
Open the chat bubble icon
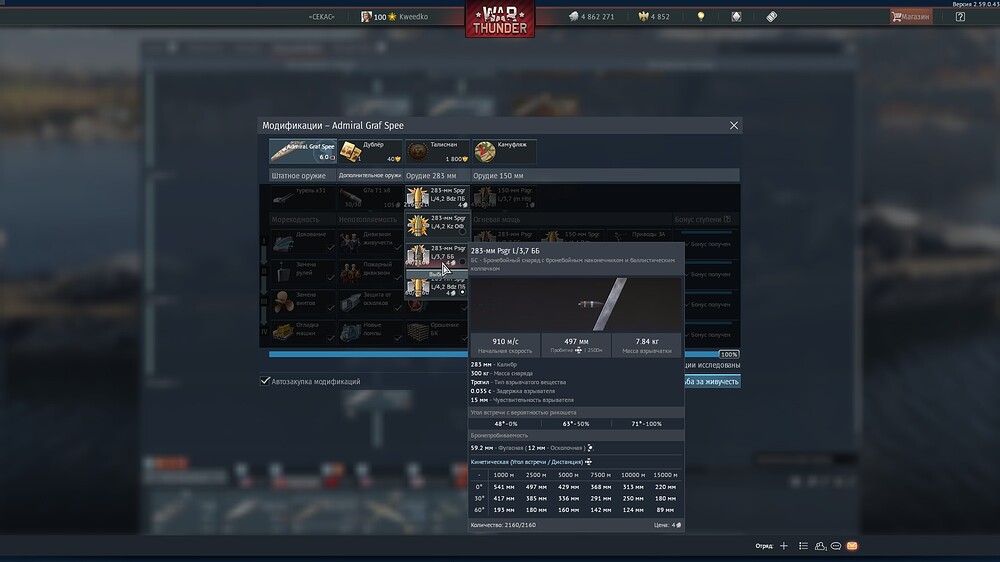[836, 546]
